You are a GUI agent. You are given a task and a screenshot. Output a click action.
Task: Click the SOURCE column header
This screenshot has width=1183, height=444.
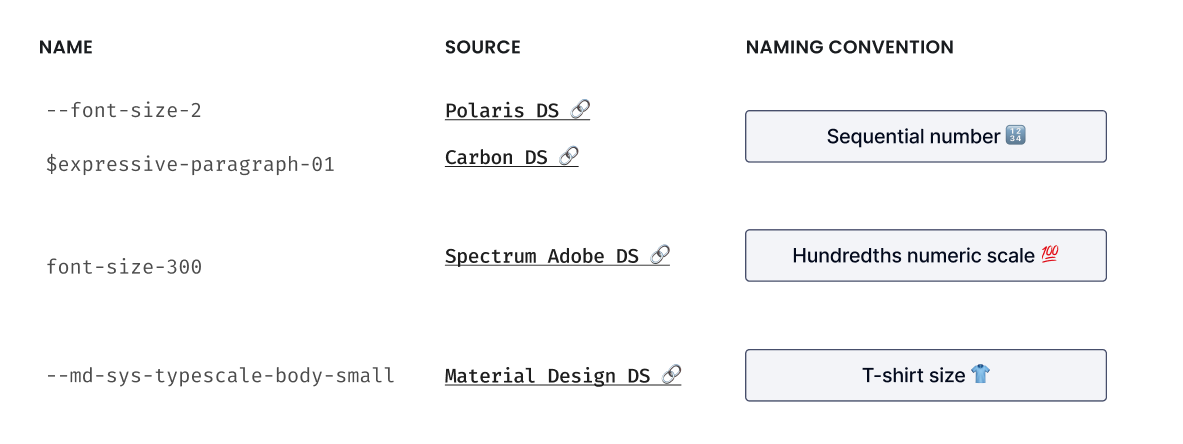[x=483, y=47]
